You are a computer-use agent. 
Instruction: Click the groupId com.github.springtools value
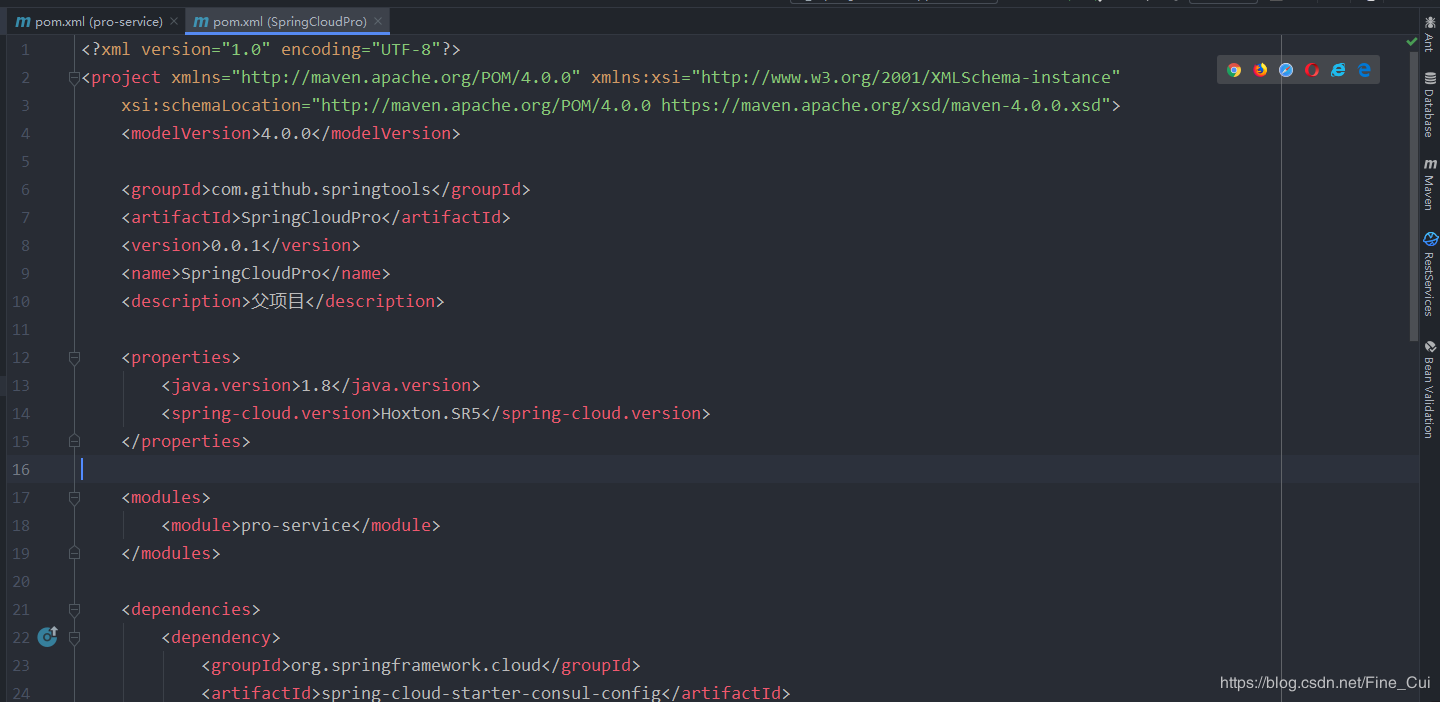(321, 189)
